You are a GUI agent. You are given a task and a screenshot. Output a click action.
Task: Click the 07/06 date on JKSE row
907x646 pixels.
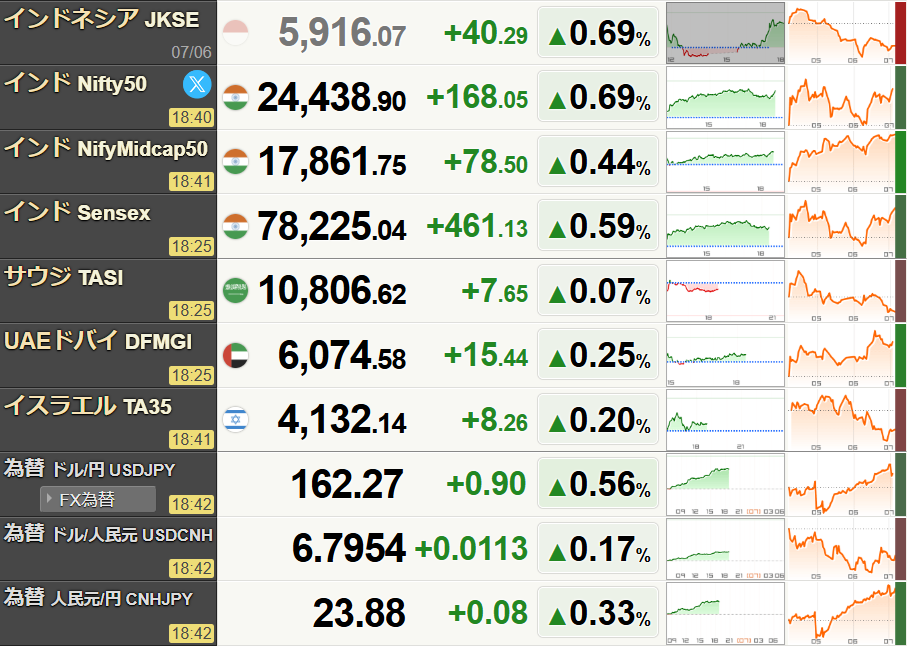pyautogui.click(x=191, y=53)
